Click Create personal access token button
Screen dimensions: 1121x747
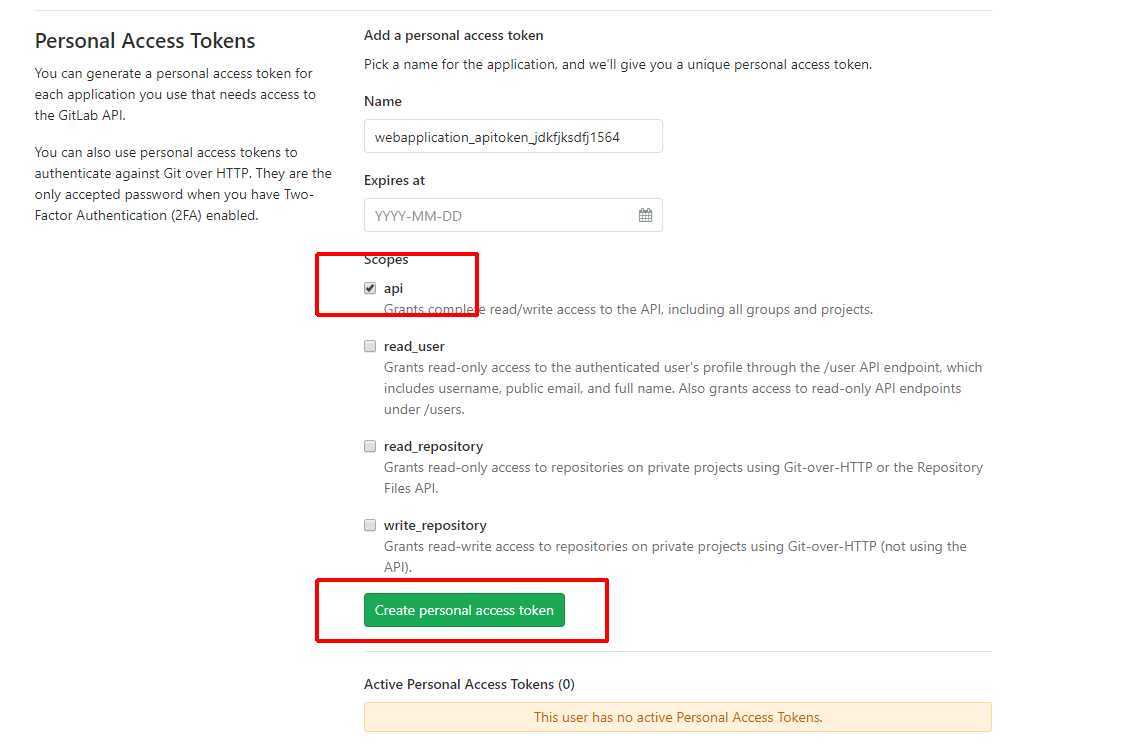coord(464,610)
